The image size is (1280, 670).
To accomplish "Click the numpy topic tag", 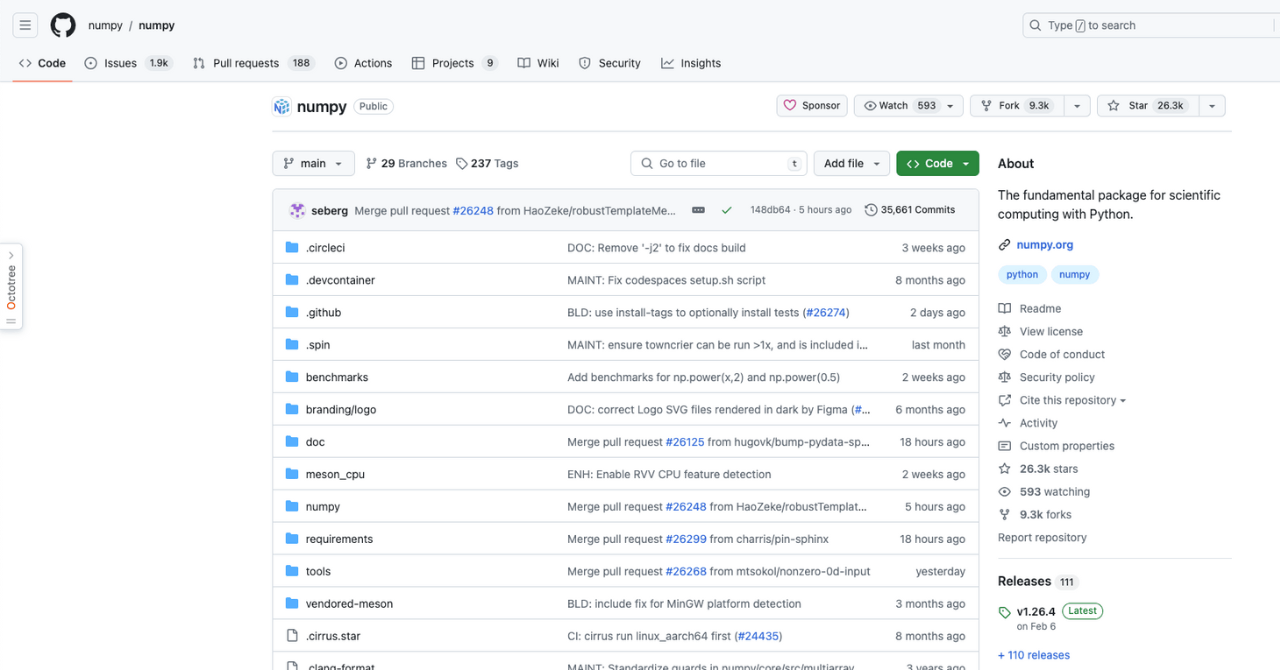I will click(x=1075, y=274).
